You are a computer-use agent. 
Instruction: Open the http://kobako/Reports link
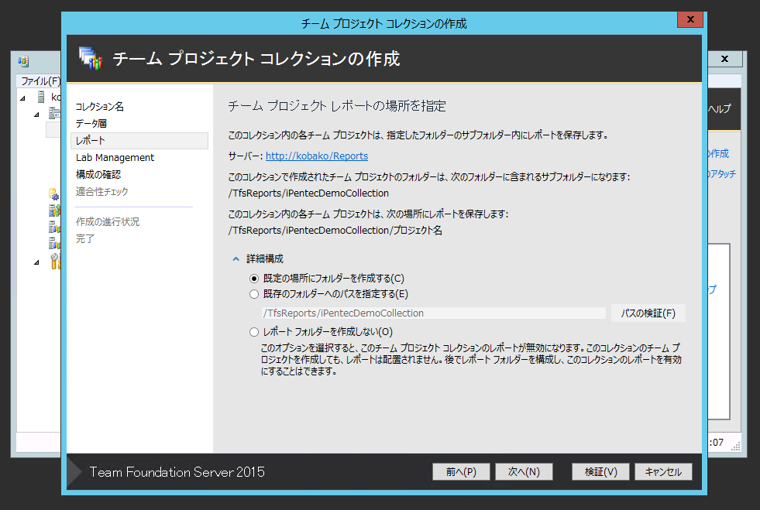coord(317,156)
